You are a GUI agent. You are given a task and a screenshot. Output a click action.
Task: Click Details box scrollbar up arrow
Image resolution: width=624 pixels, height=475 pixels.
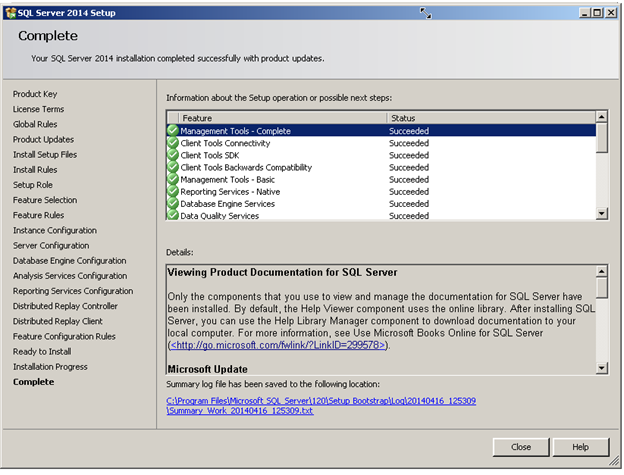pyautogui.click(x=601, y=271)
